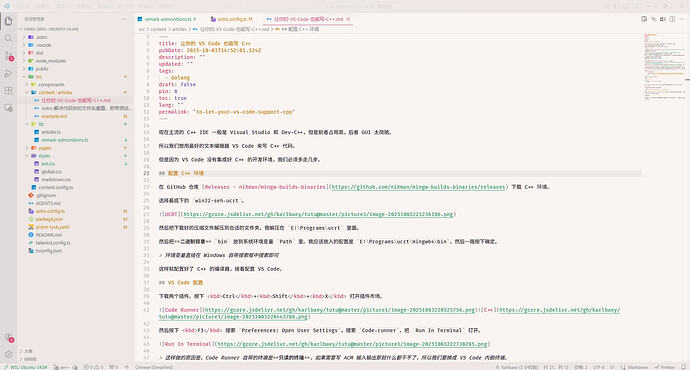
Task: Expand the .vscode folder
Action: click(x=43, y=45)
